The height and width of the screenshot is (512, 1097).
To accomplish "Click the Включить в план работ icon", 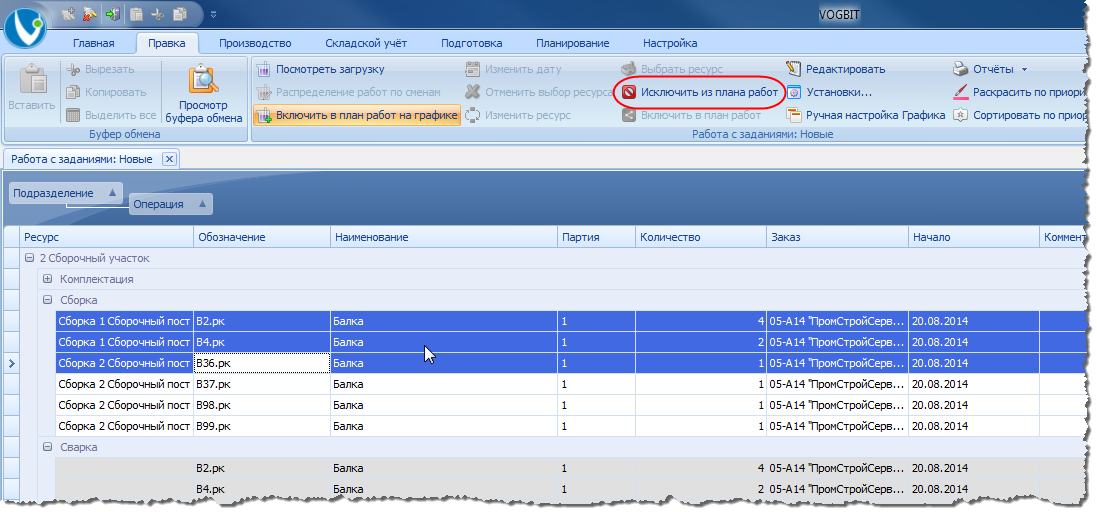I will coord(629,115).
